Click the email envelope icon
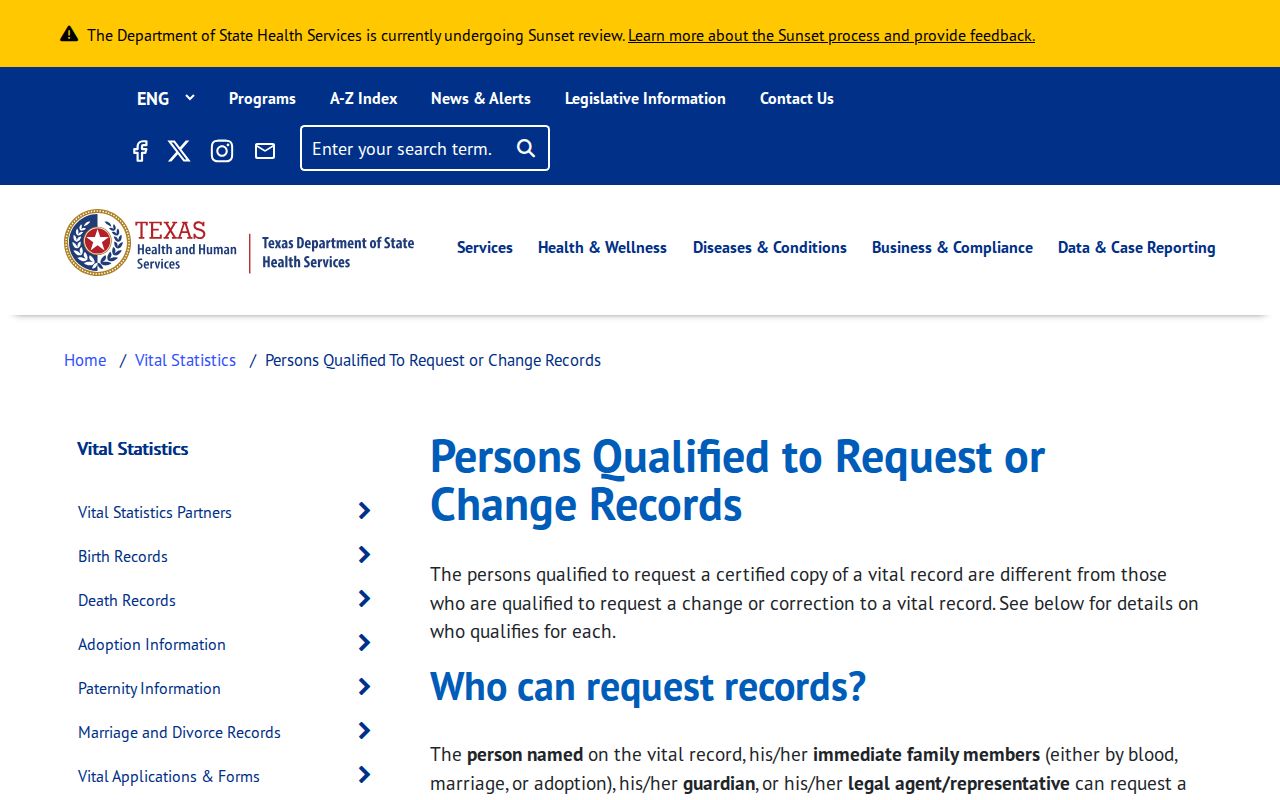The height and width of the screenshot is (800, 1280). (x=265, y=151)
